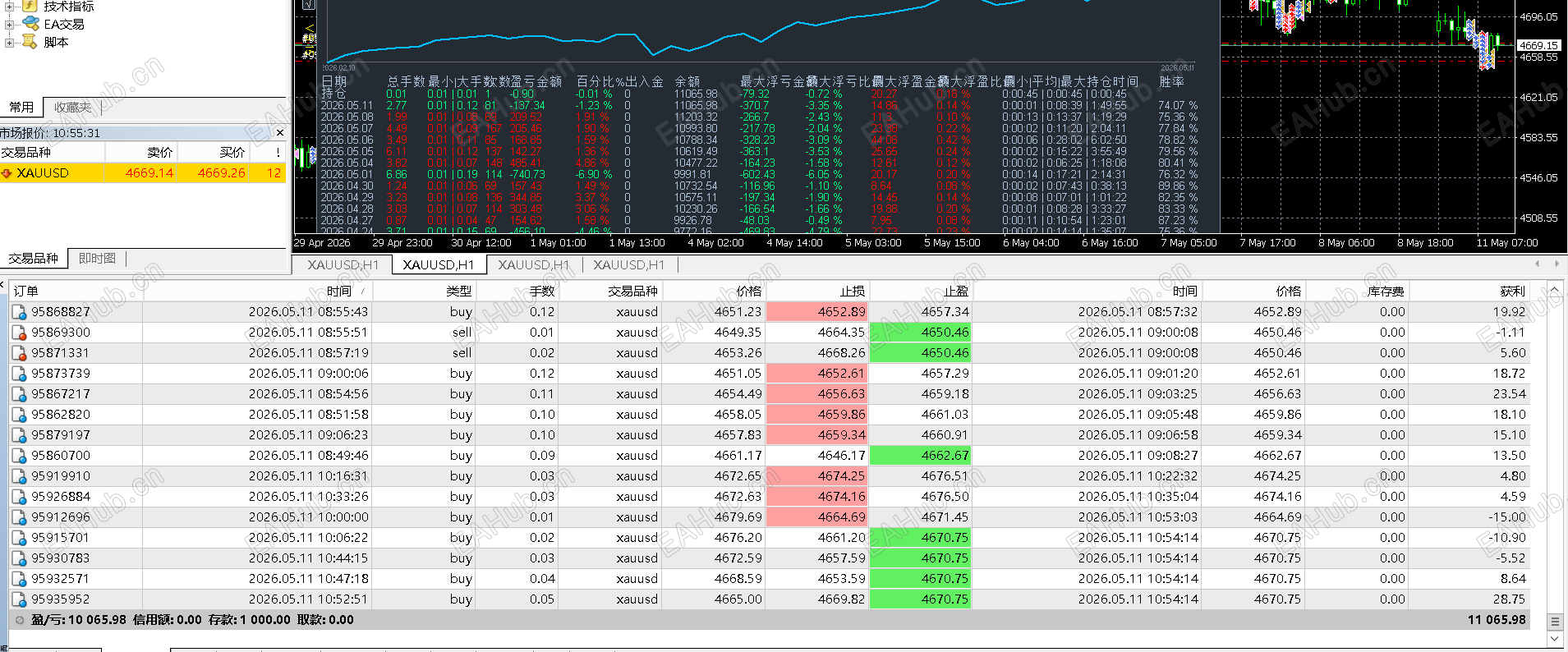The height and width of the screenshot is (652, 1568).
Task: Sort by the 类型 type column header
Action: [x=424, y=291]
